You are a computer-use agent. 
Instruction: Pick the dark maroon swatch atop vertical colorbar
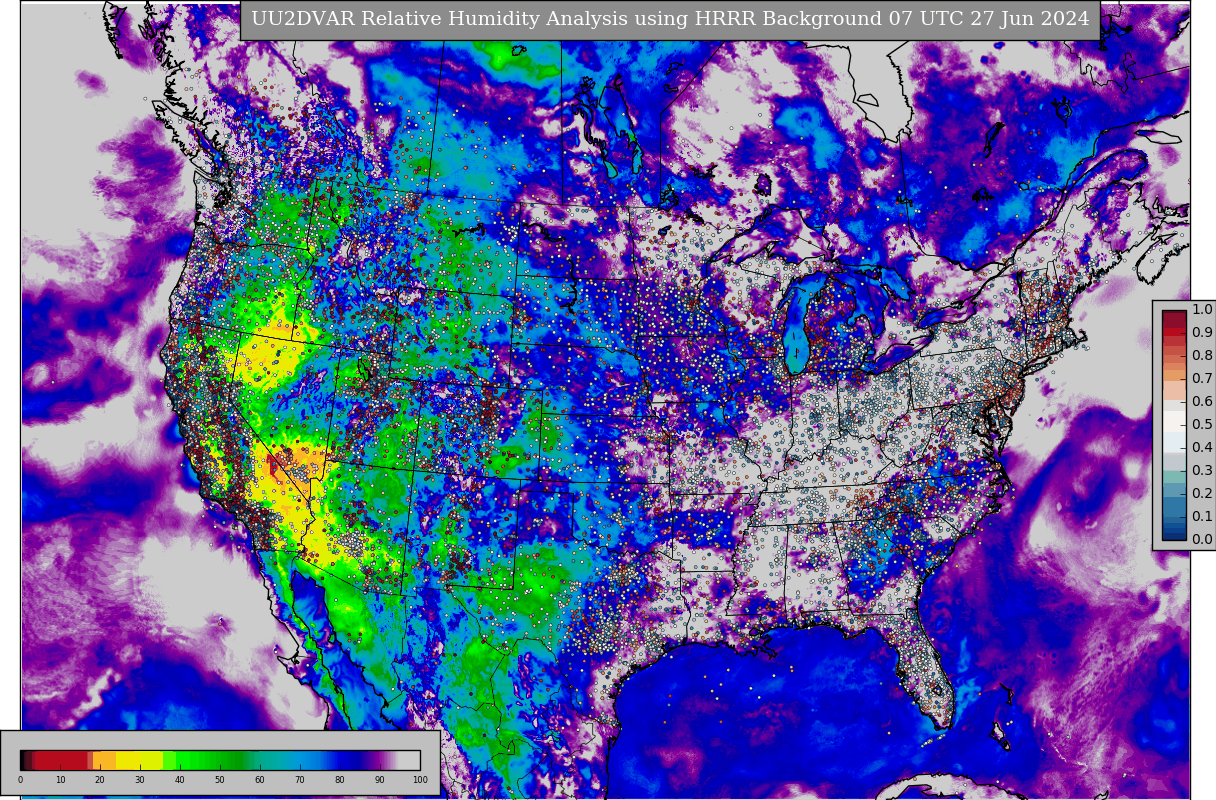coord(1174,319)
